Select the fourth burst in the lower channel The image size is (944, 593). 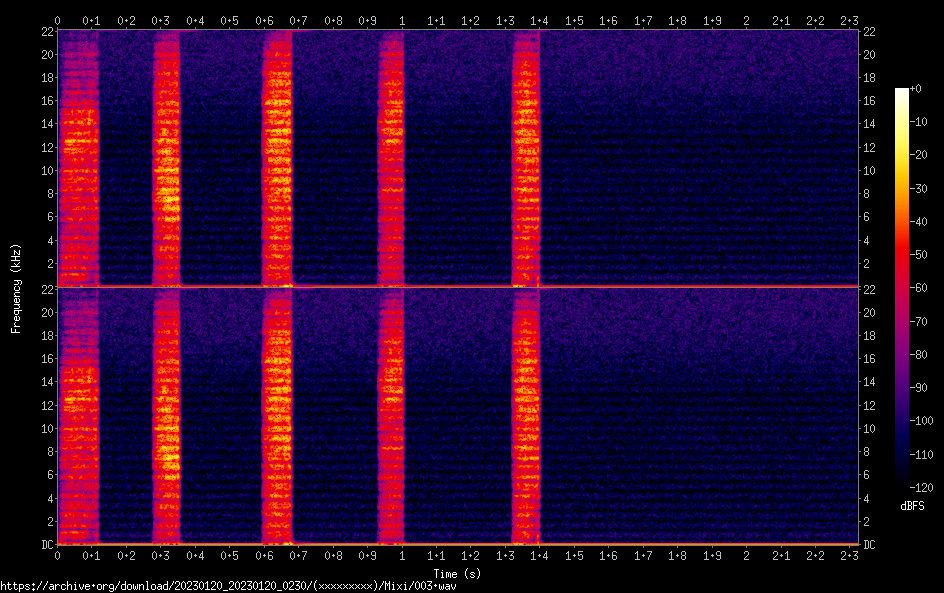click(x=391, y=416)
